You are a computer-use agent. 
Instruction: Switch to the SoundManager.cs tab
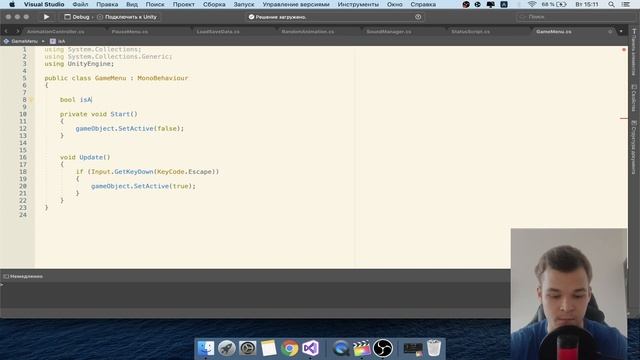click(389, 31)
